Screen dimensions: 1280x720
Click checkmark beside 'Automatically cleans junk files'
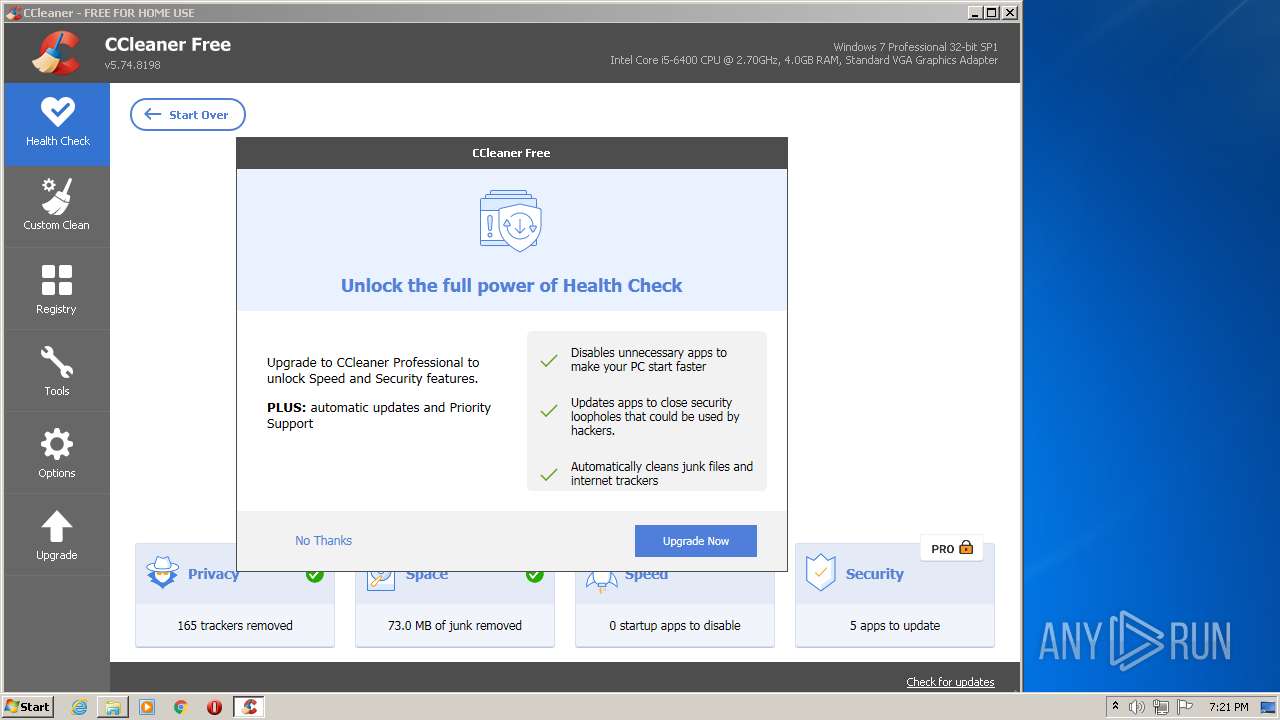(549, 475)
